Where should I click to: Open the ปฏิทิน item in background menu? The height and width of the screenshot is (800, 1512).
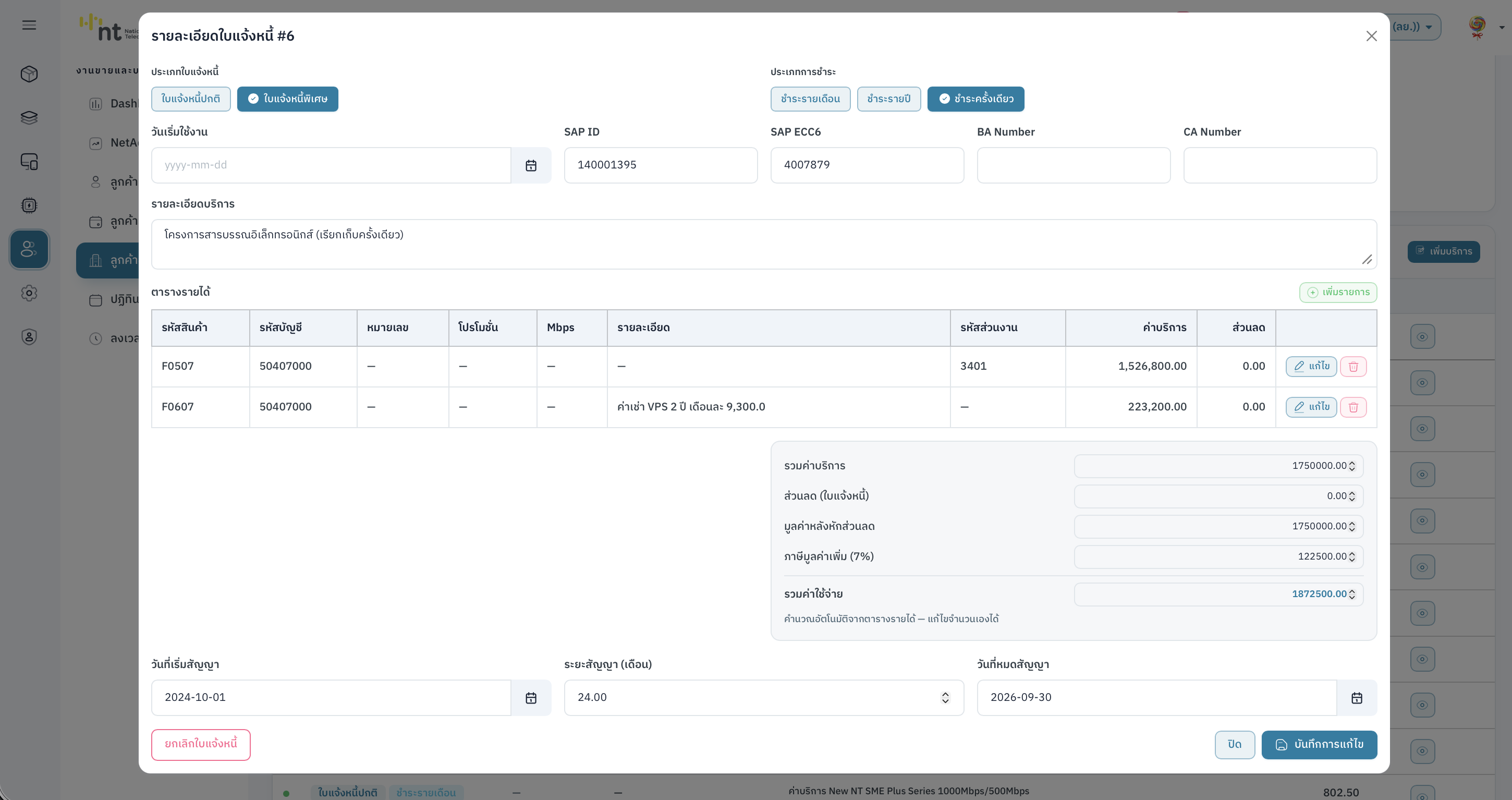[113, 300]
